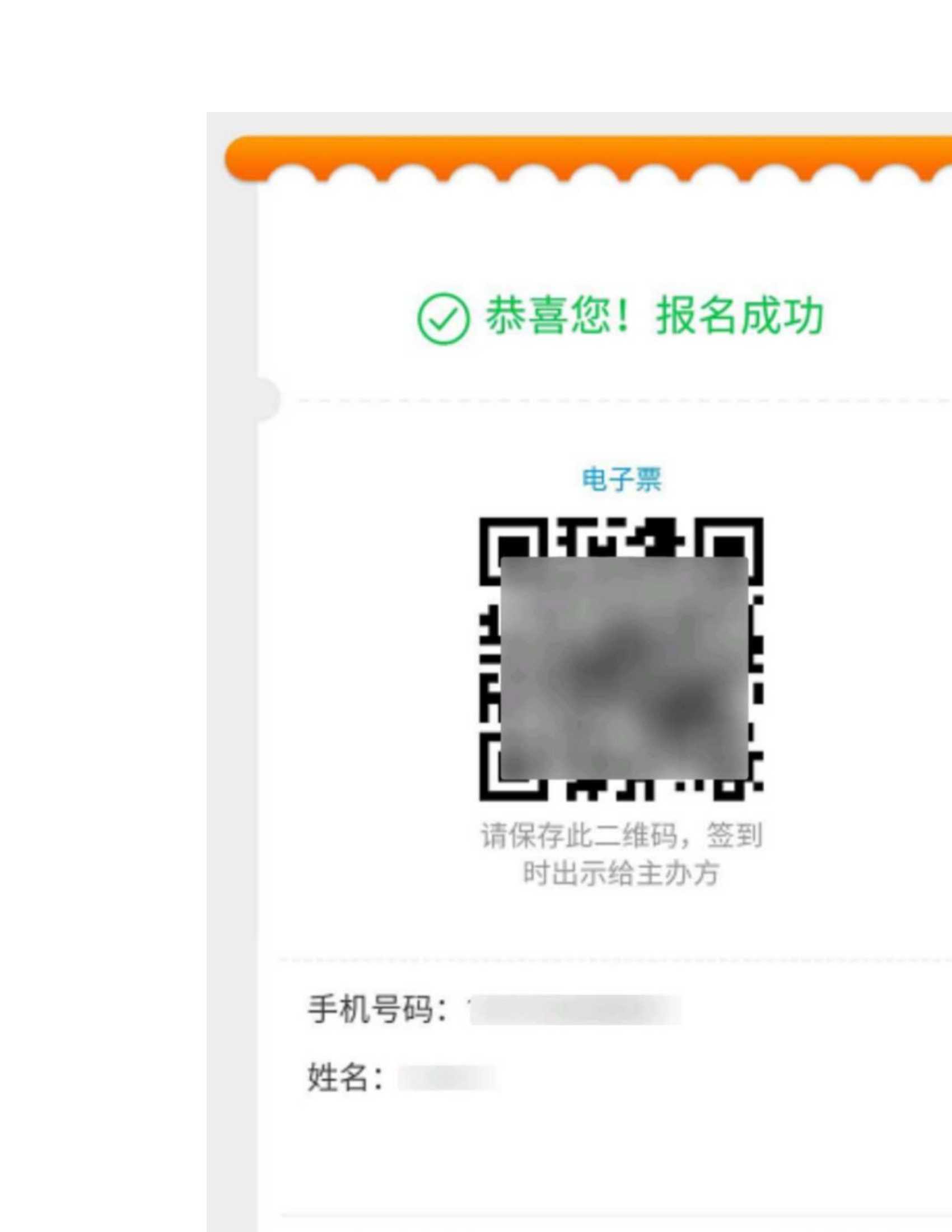The image size is (952, 1232).
Task: Select the 时出示给主办方 caption line
Action: point(622,874)
